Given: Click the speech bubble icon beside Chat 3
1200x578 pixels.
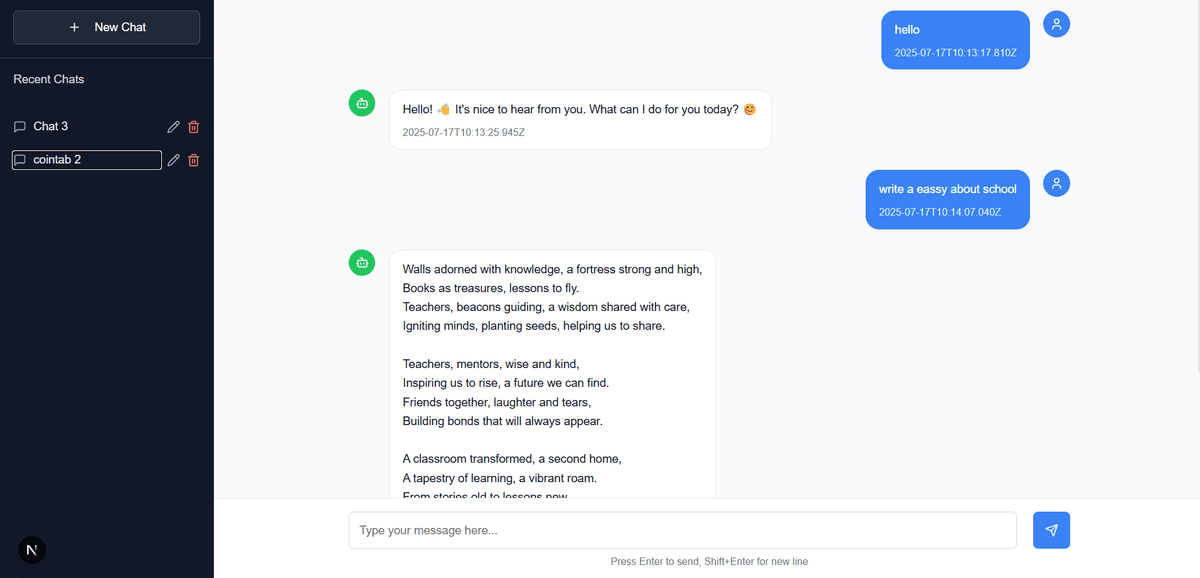Looking at the screenshot, I should point(20,127).
